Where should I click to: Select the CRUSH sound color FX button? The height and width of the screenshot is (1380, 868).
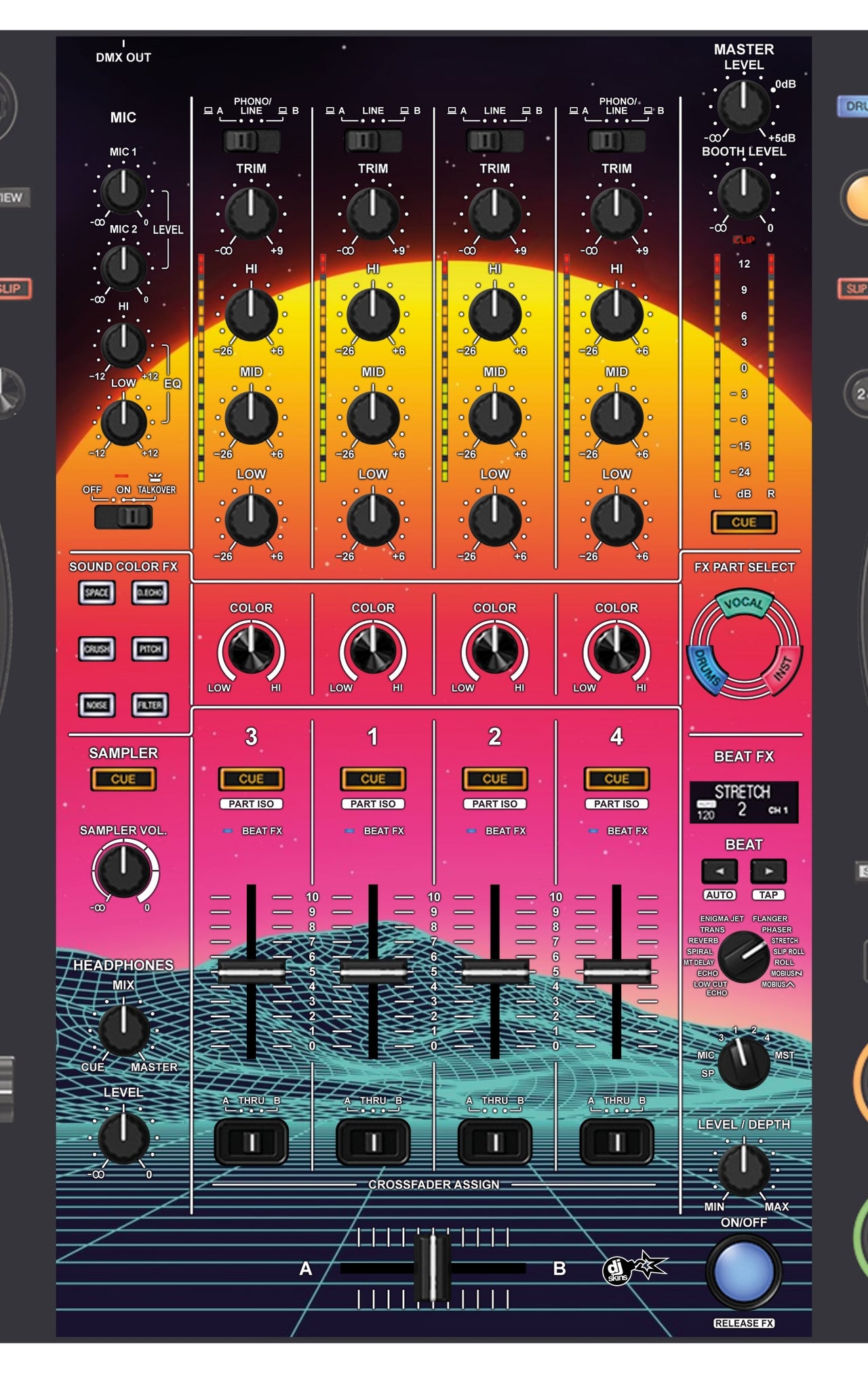point(96,649)
